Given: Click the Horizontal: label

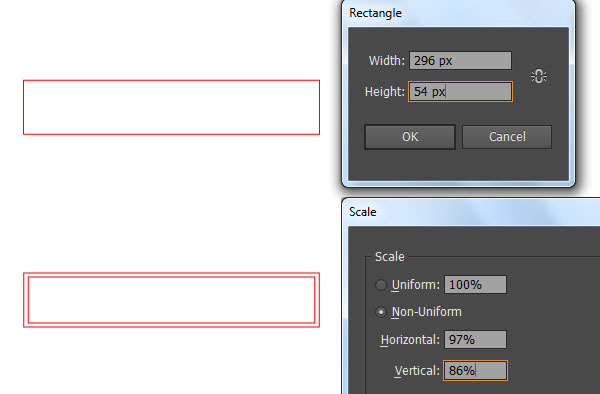Looking at the screenshot, I should coord(410,340).
